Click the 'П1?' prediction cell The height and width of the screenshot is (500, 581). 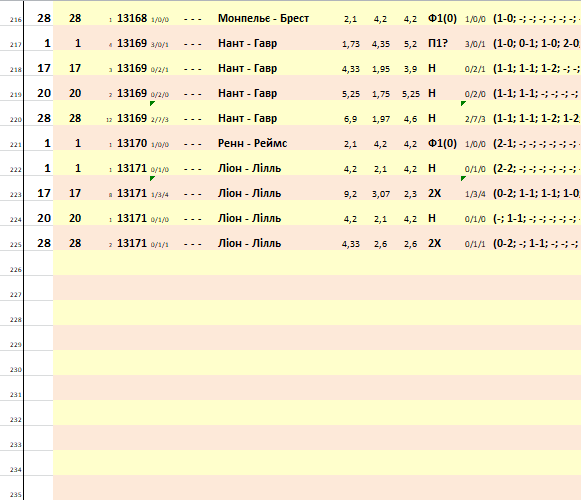[438, 43]
